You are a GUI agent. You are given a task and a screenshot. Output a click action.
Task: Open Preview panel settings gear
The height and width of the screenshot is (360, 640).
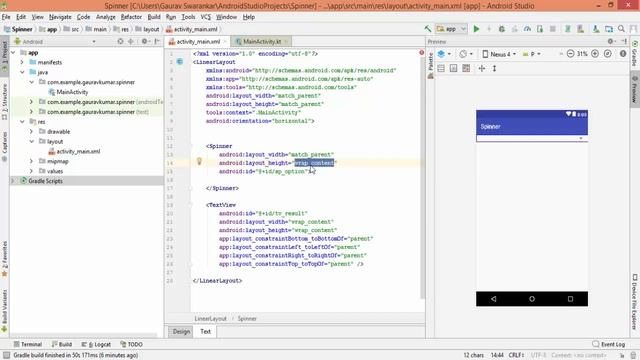pos(611,42)
